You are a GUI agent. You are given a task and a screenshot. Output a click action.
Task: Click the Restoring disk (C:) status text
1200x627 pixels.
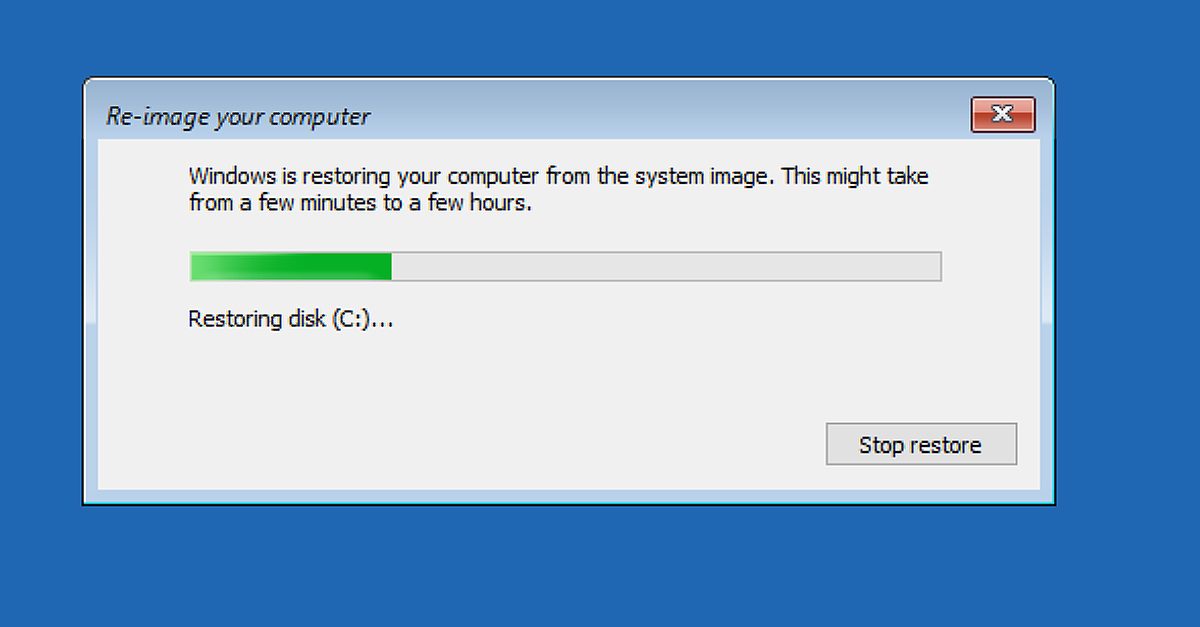pos(290,318)
